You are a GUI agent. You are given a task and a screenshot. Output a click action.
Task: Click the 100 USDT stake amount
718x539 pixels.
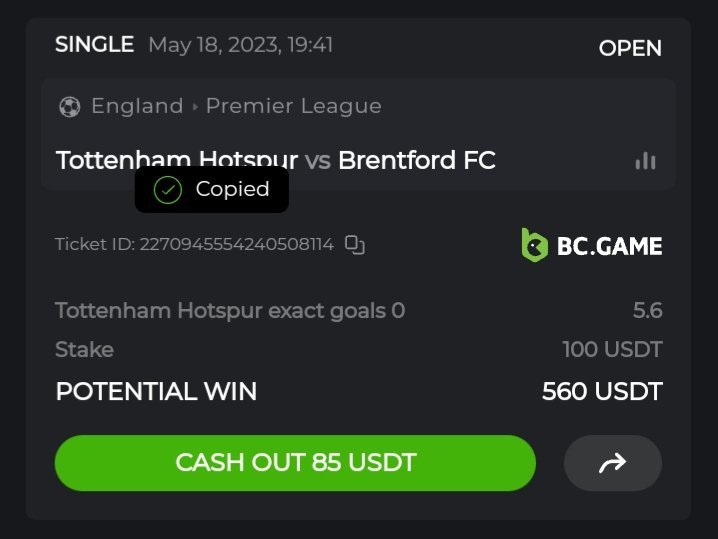pos(612,350)
